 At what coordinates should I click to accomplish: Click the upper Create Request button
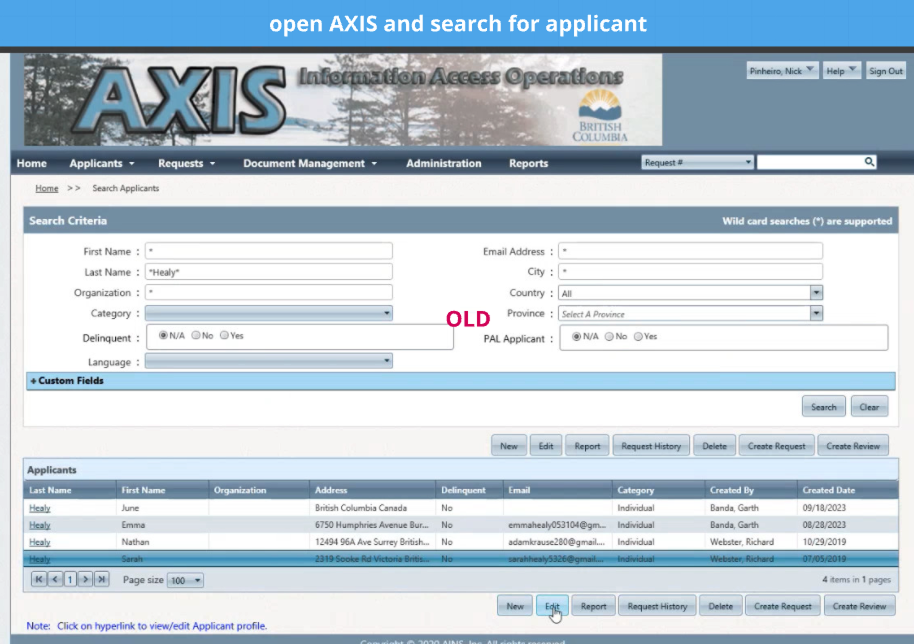tap(776, 446)
